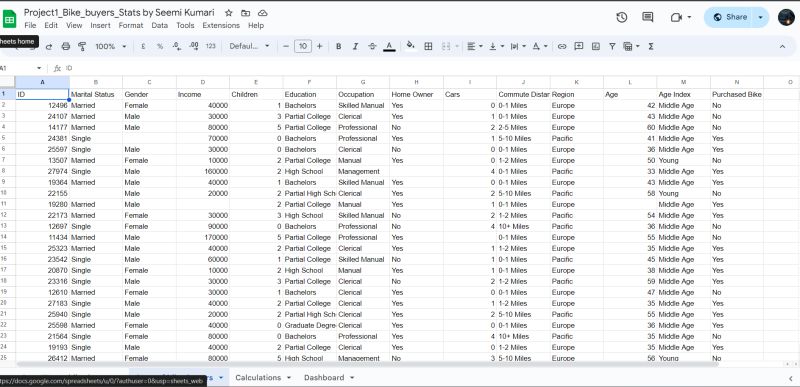Open the text color picker
The width and height of the screenshot is (800, 387).
tap(389, 46)
